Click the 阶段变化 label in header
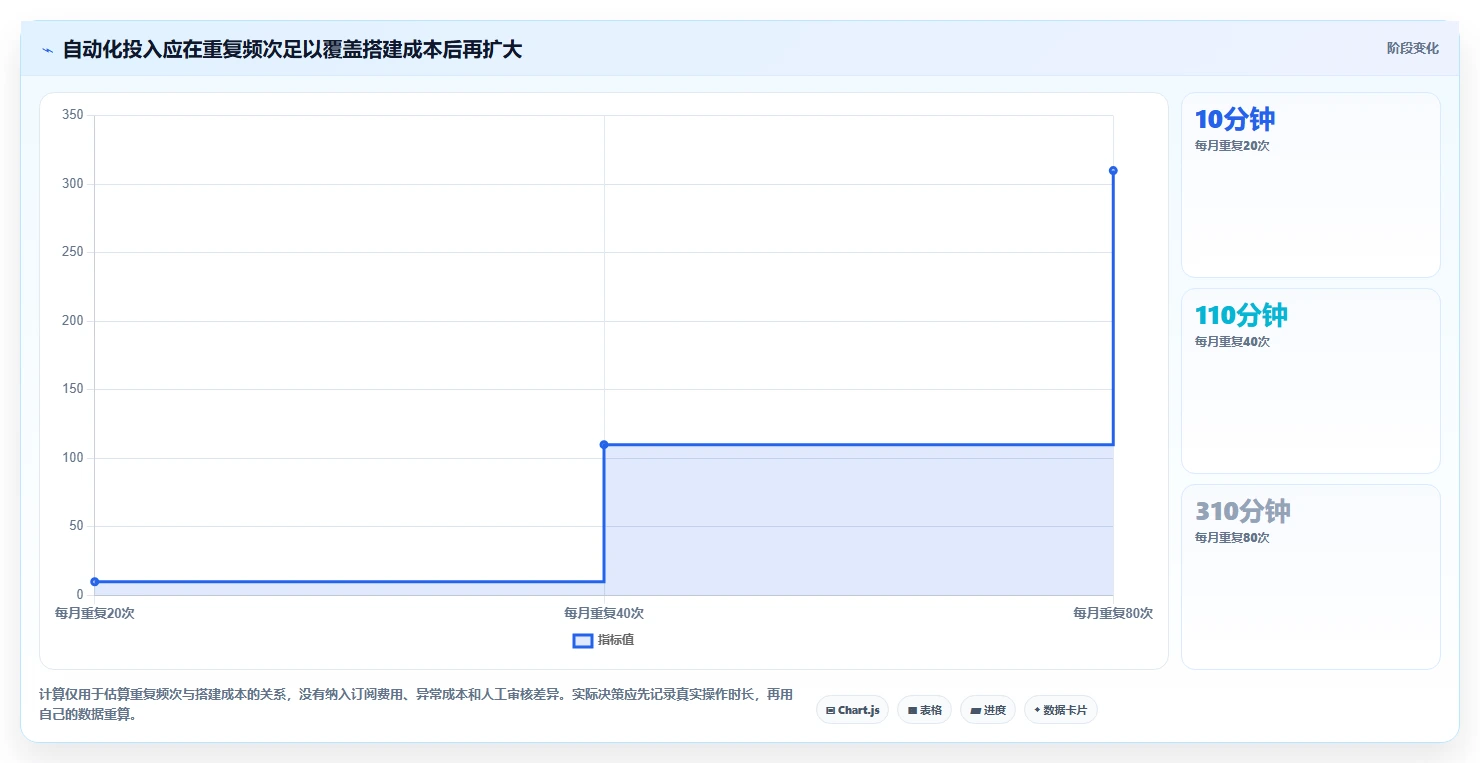Image resolution: width=1480 pixels, height=763 pixels. click(1412, 48)
